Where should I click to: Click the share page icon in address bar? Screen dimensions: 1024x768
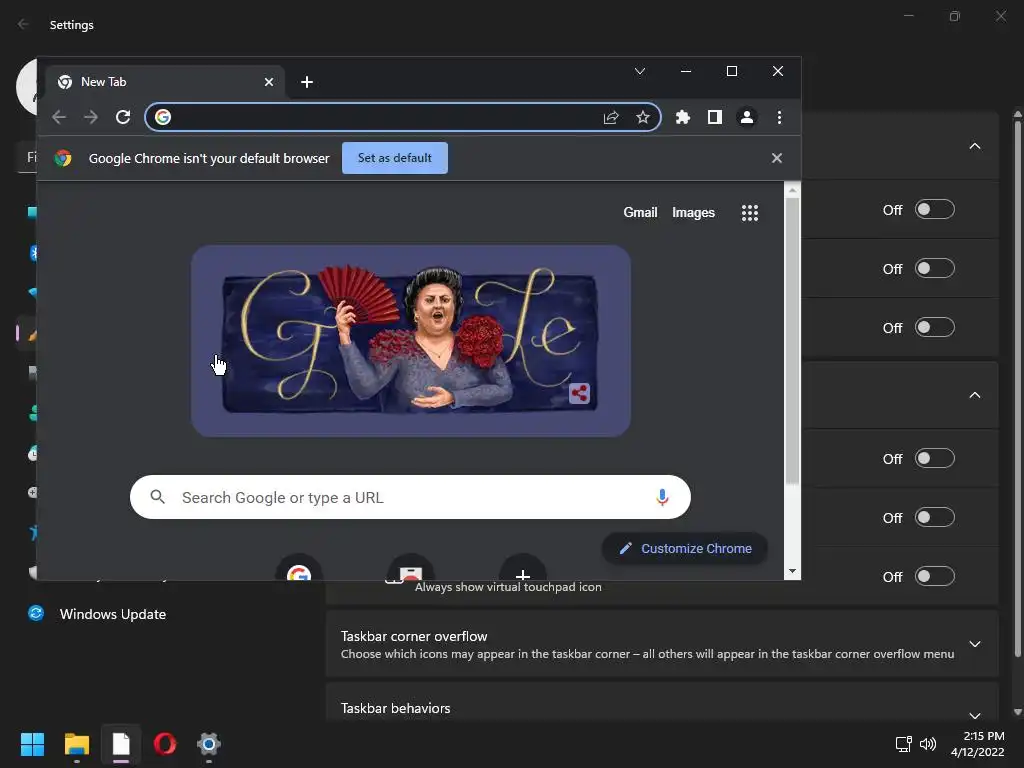click(x=611, y=118)
